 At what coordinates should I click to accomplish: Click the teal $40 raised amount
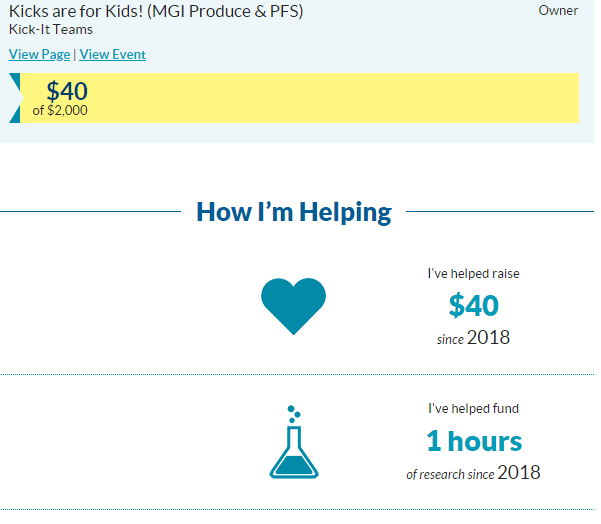pos(473,305)
